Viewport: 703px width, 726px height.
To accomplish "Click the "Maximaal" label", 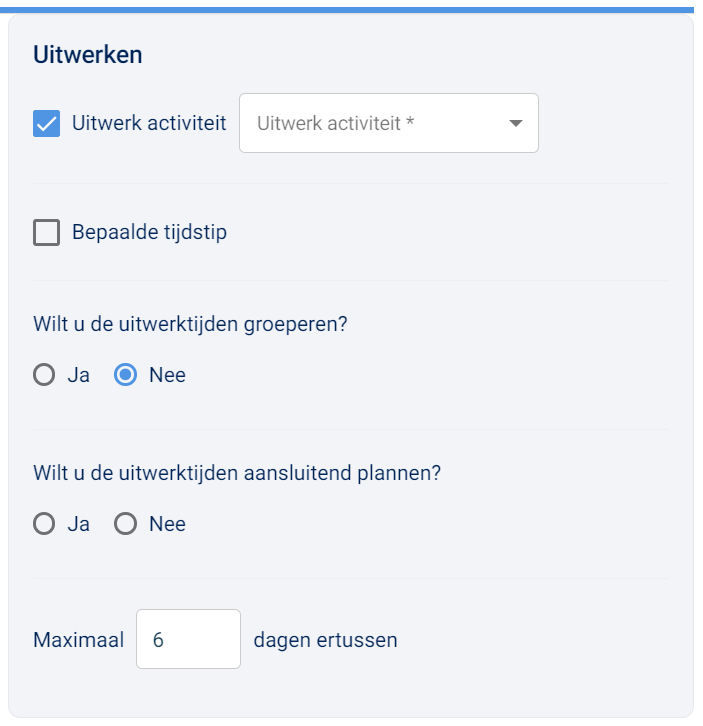I will coord(78,640).
